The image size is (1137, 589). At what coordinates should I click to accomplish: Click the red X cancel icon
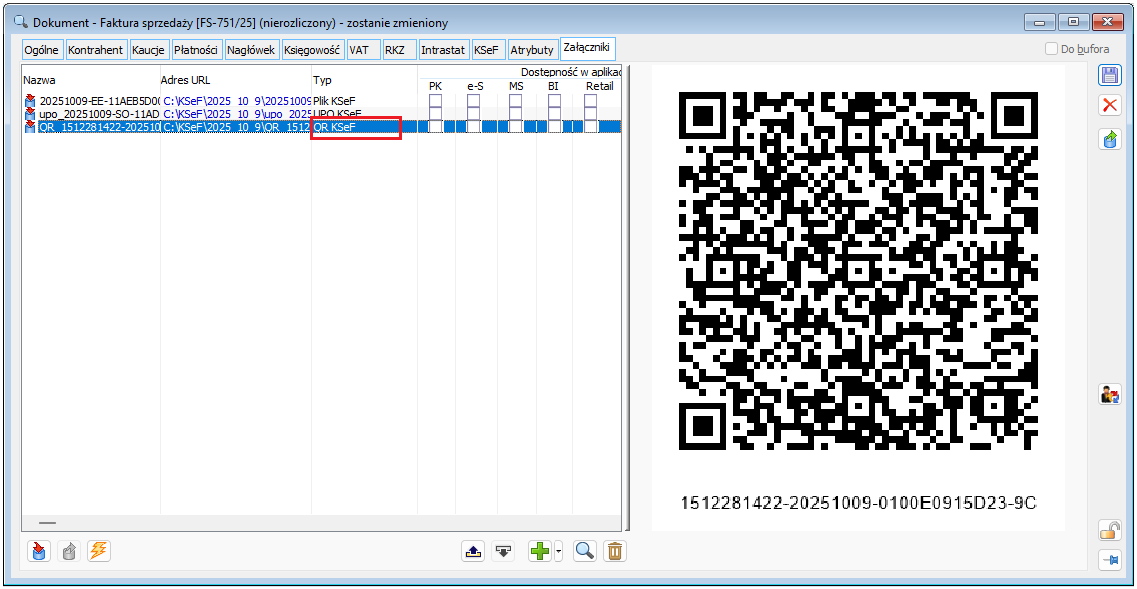tap(1109, 105)
